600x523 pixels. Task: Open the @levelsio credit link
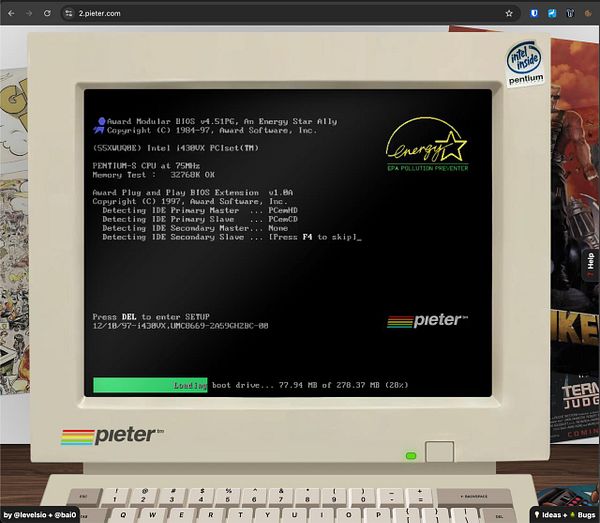point(30,515)
